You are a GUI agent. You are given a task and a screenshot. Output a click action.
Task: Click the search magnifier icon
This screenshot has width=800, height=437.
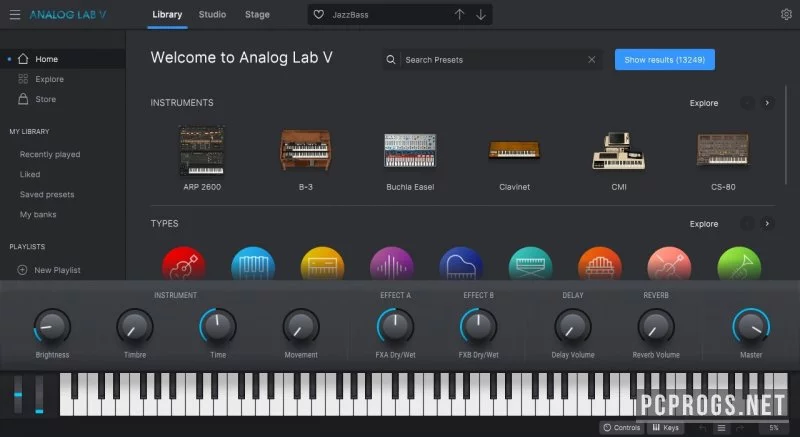(x=391, y=60)
